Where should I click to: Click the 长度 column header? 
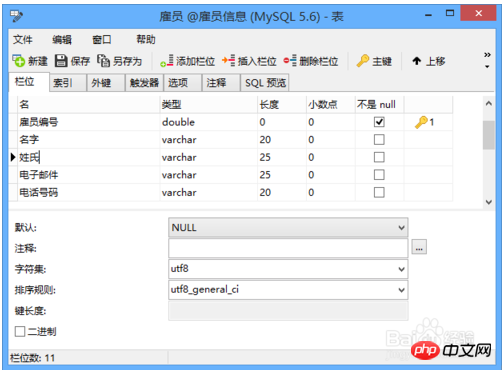click(x=282, y=105)
